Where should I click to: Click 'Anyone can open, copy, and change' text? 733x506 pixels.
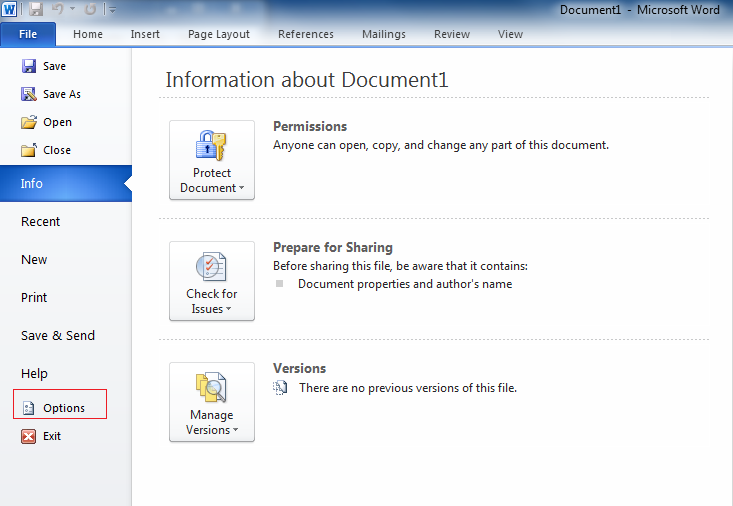(441, 145)
